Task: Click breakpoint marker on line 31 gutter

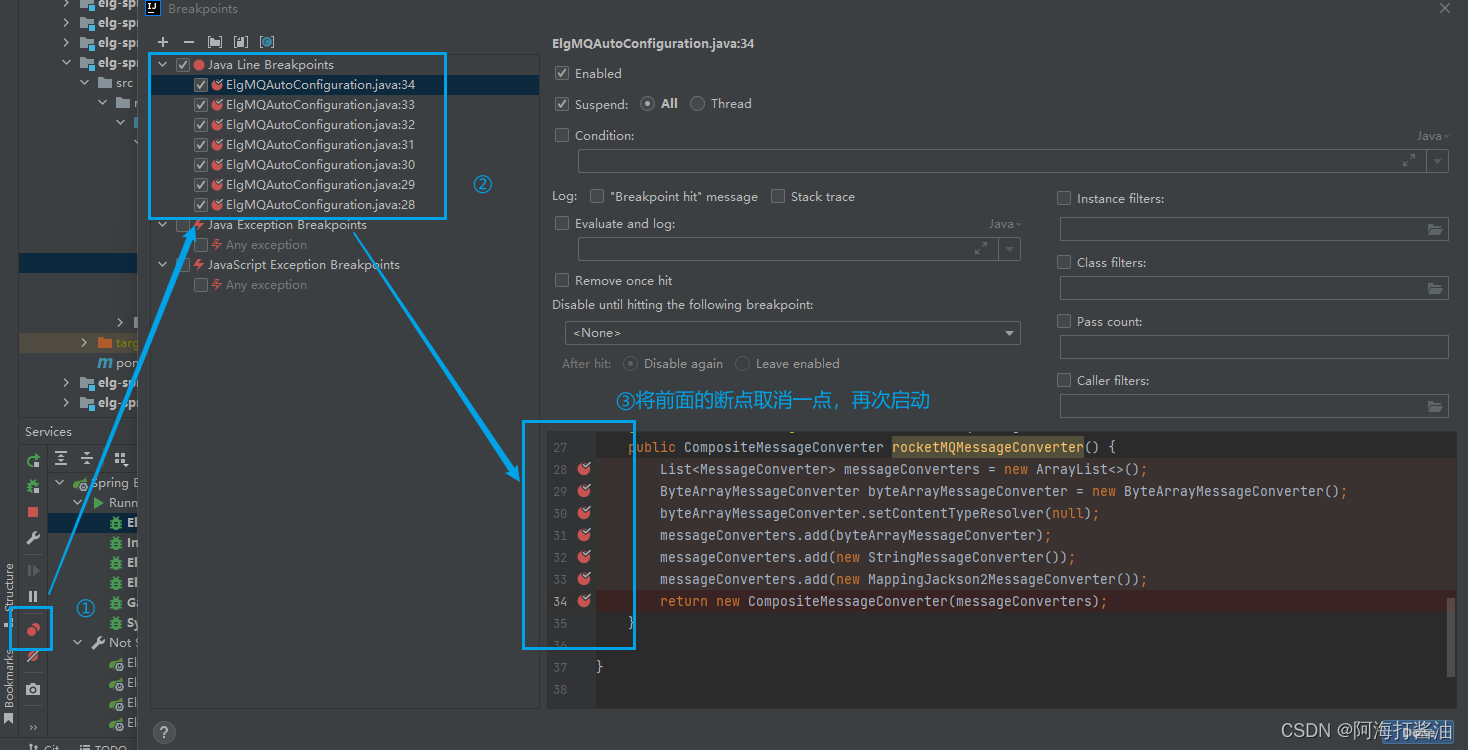Action: pos(584,534)
